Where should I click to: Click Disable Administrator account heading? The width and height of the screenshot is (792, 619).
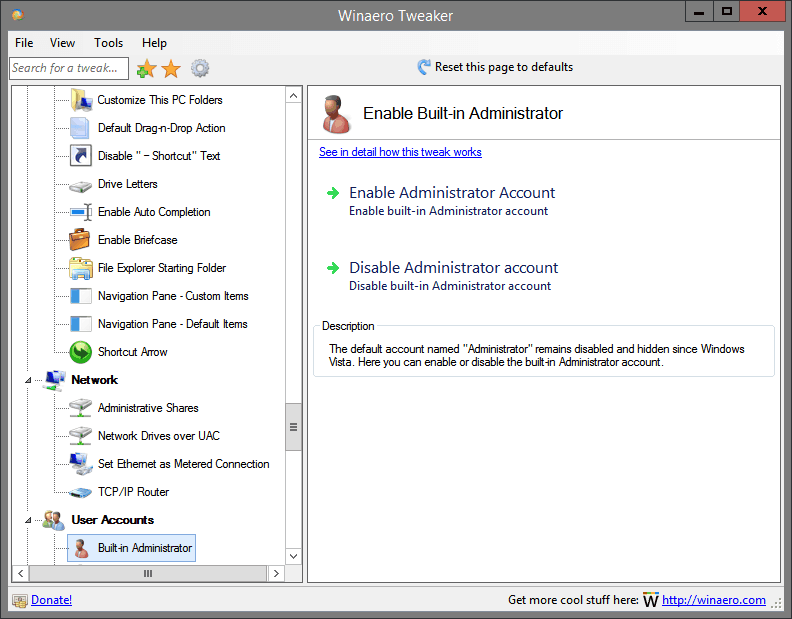point(454,267)
